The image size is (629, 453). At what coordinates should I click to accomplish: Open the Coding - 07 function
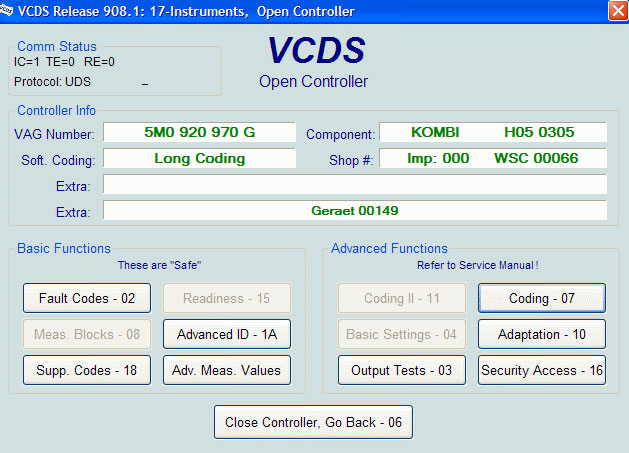(x=541, y=298)
